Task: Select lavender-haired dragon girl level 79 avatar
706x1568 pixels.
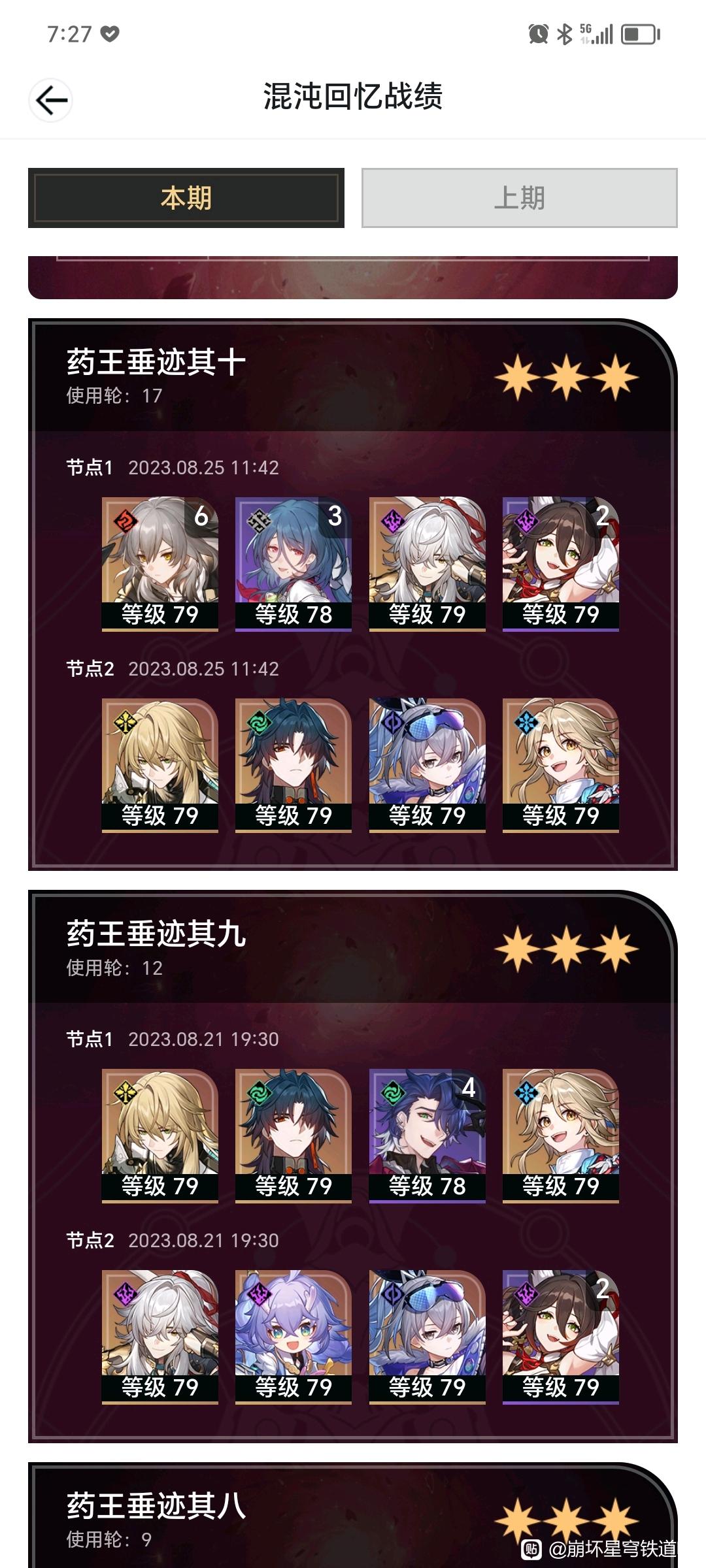Action: click(x=294, y=1337)
